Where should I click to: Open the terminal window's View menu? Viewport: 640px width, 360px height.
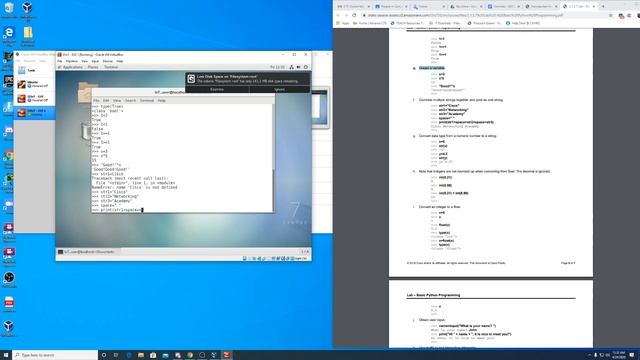pos(117,100)
